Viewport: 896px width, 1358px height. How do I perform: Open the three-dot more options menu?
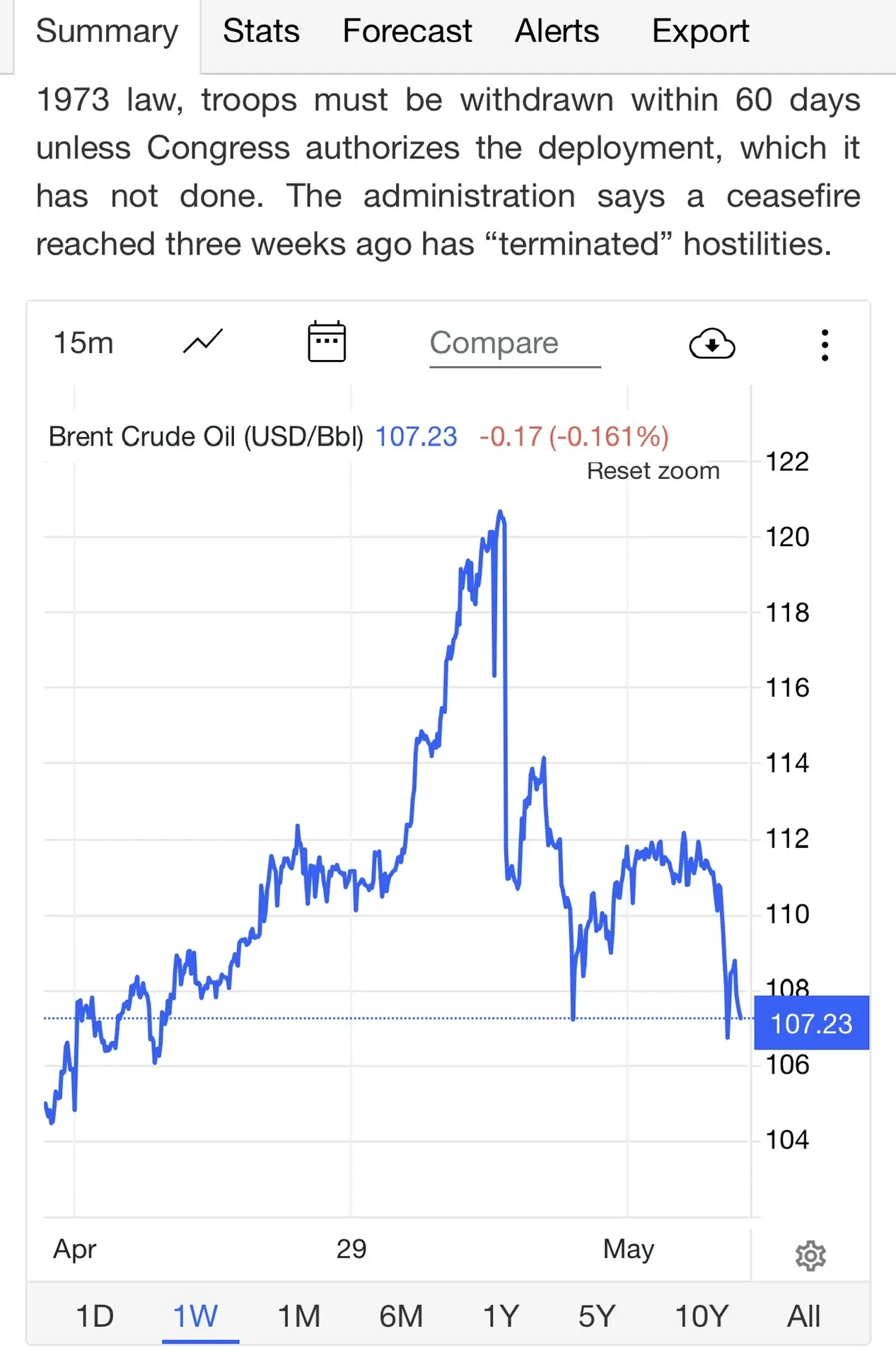pos(825,345)
